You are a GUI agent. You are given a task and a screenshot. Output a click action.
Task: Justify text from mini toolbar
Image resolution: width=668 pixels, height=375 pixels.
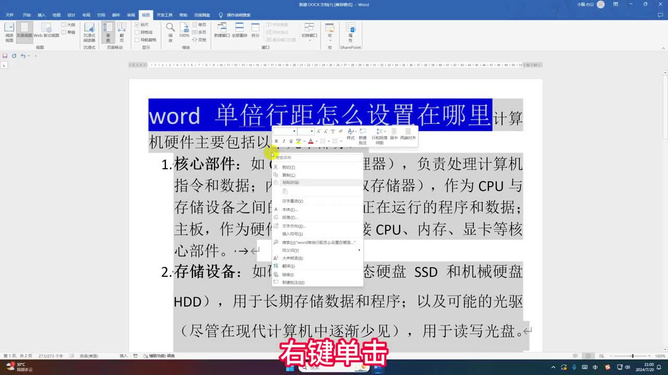click(408, 135)
